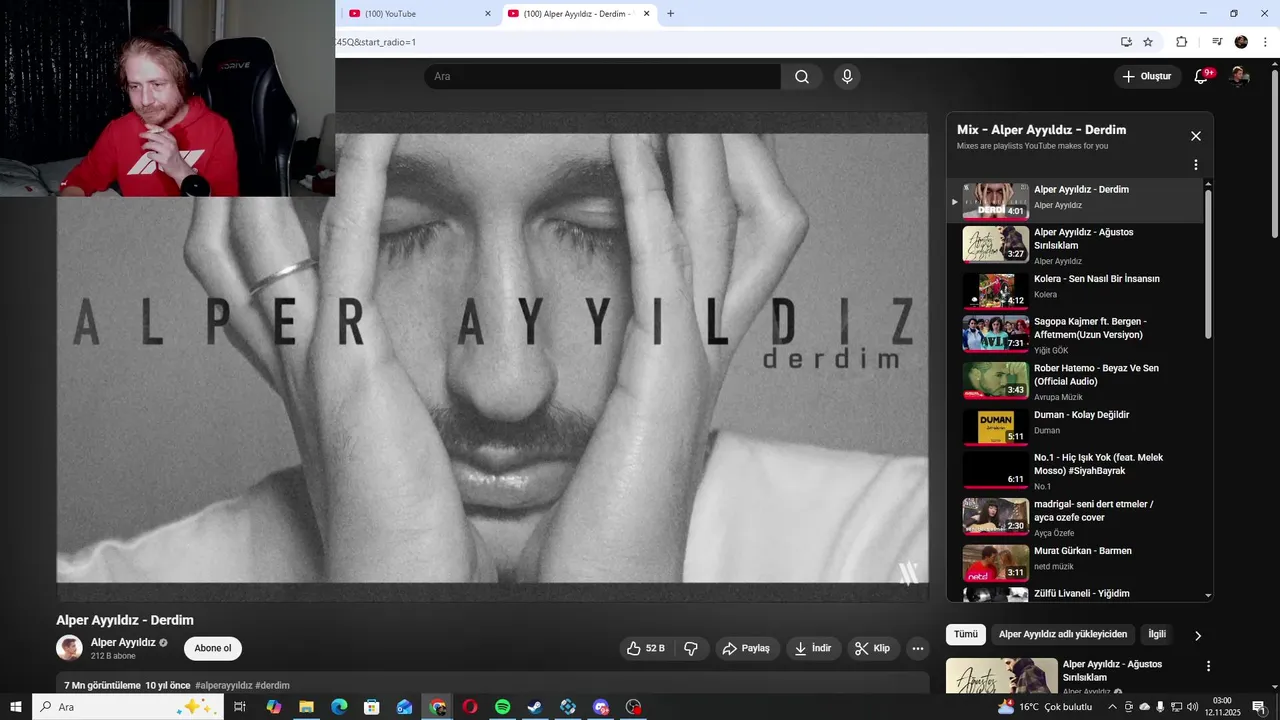
Task: Select the Tümü filter chip
Action: (x=966, y=634)
